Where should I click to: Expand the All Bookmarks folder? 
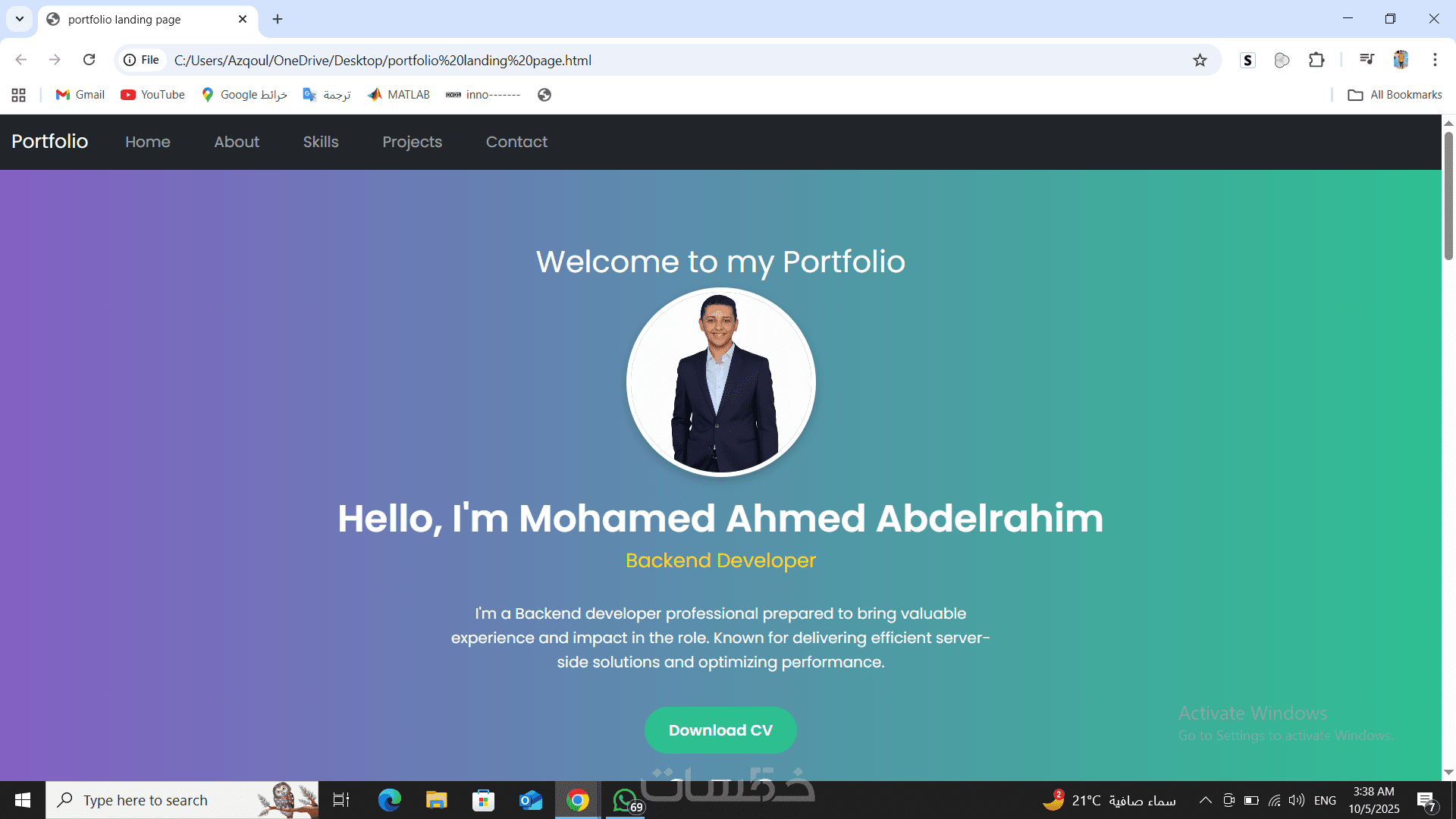(1395, 95)
